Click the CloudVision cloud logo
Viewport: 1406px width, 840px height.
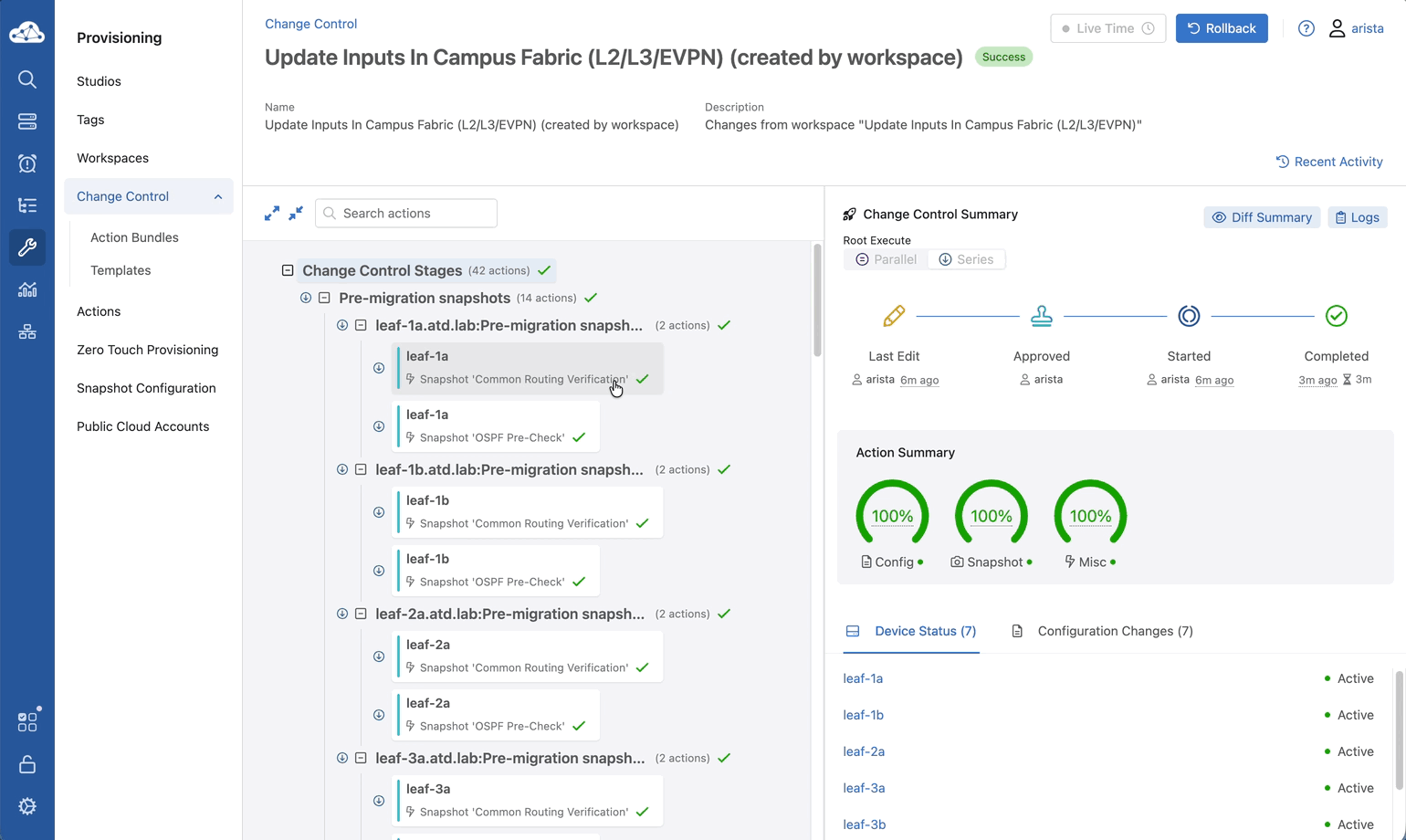point(26,33)
